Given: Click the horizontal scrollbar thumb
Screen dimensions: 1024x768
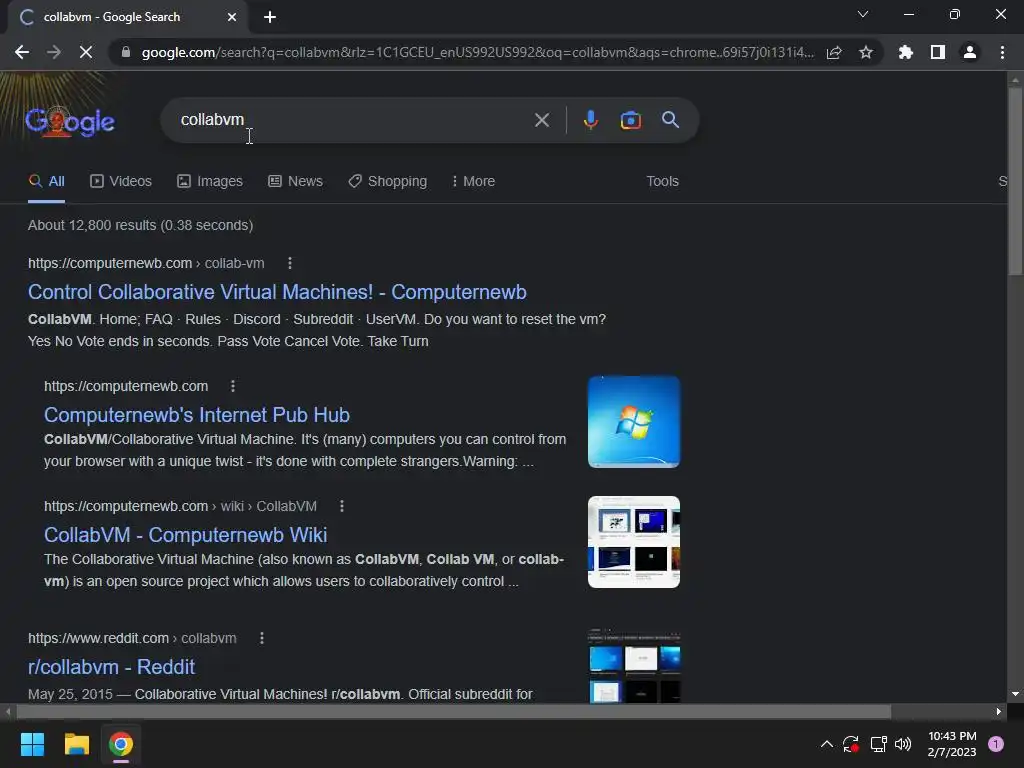Looking at the screenshot, I should pyautogui.click(x=453, y=711).
